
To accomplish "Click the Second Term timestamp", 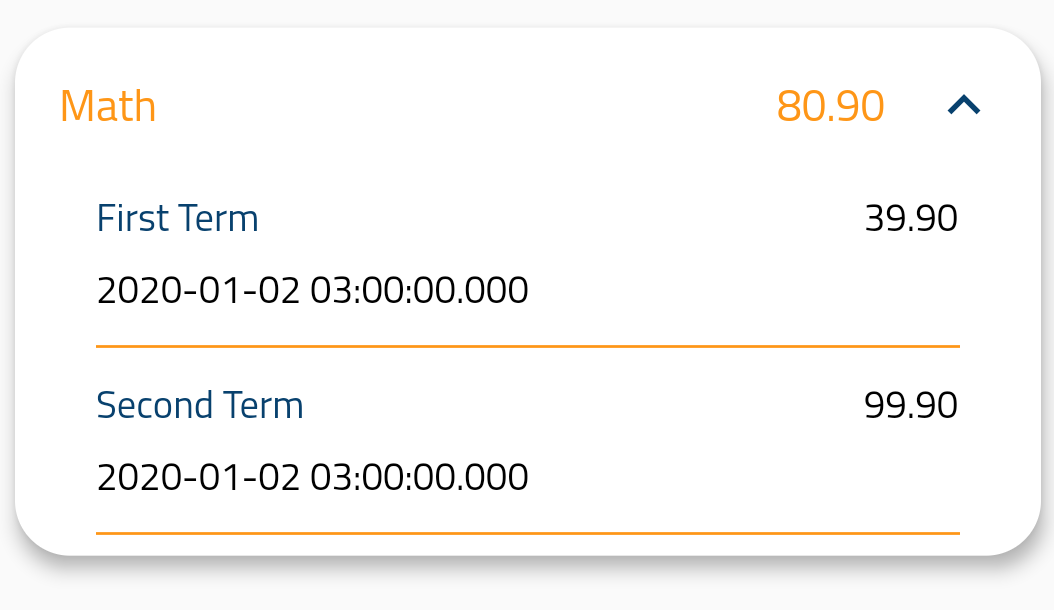I will pyautogui.click(x=313, y=477).
